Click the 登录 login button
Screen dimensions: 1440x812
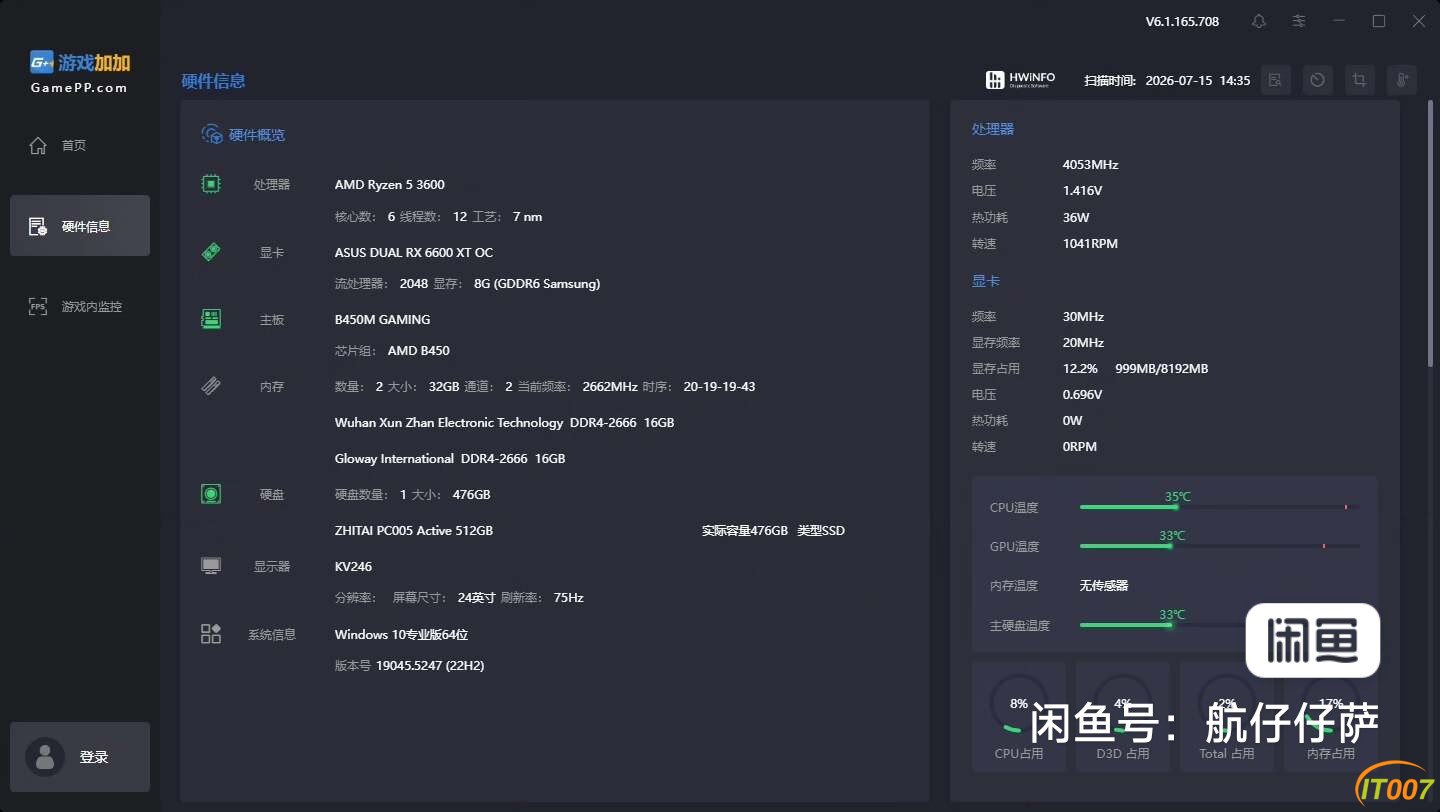pos(80,757)
